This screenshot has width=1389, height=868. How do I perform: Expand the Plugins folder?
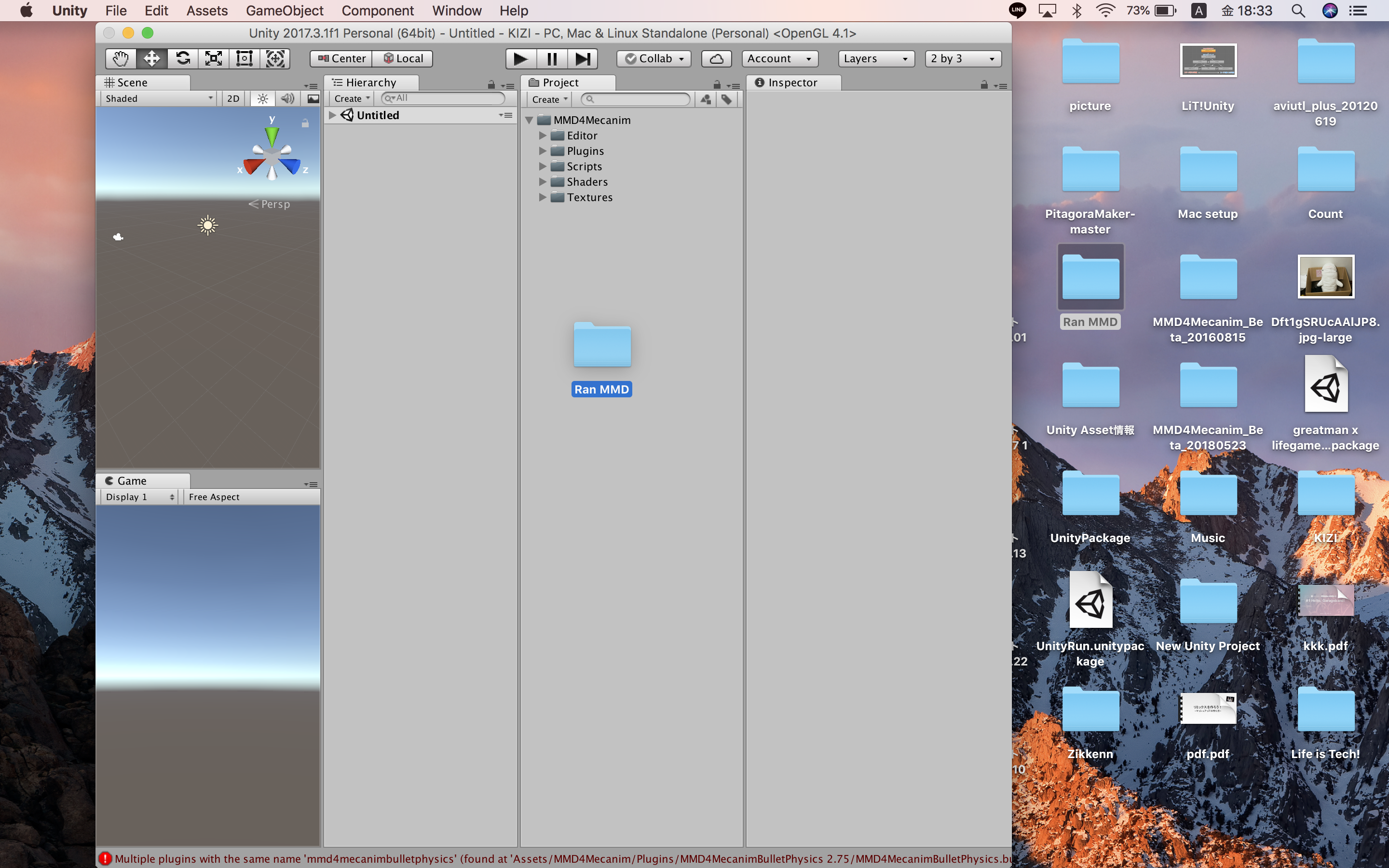[x=543, y=151]
